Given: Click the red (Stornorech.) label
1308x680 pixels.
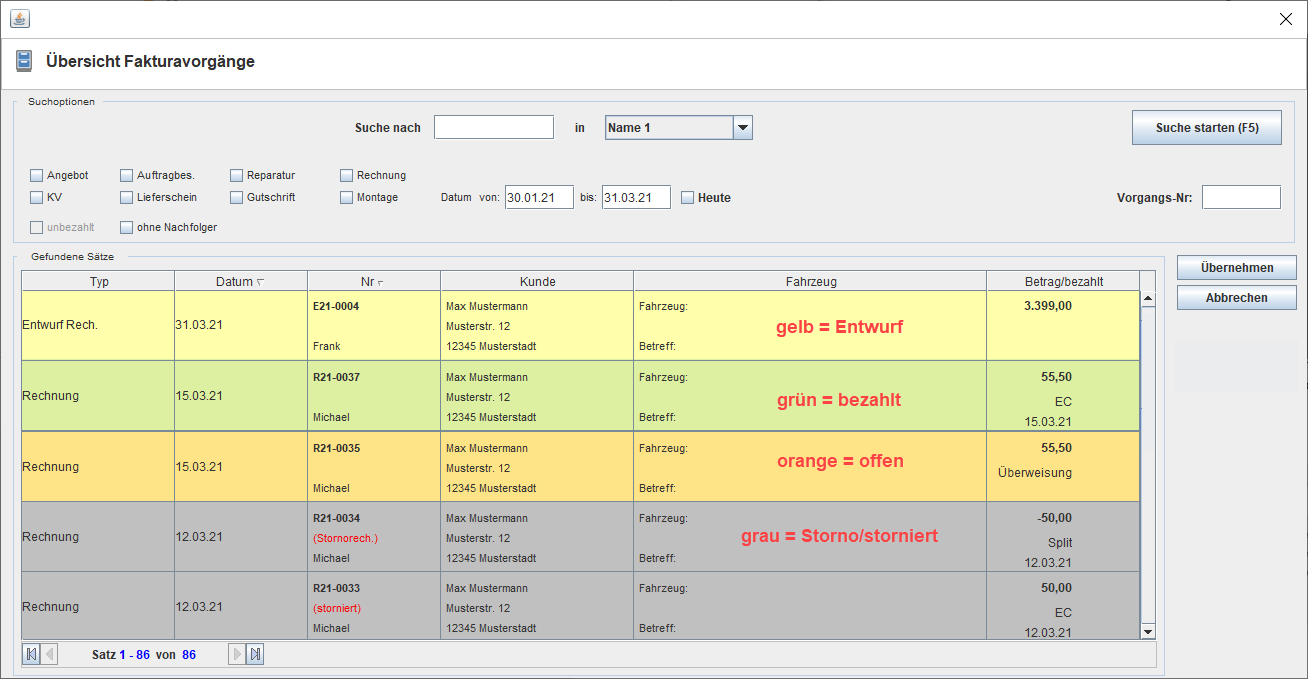Looking at the screenshot, I should pos(345,538).
